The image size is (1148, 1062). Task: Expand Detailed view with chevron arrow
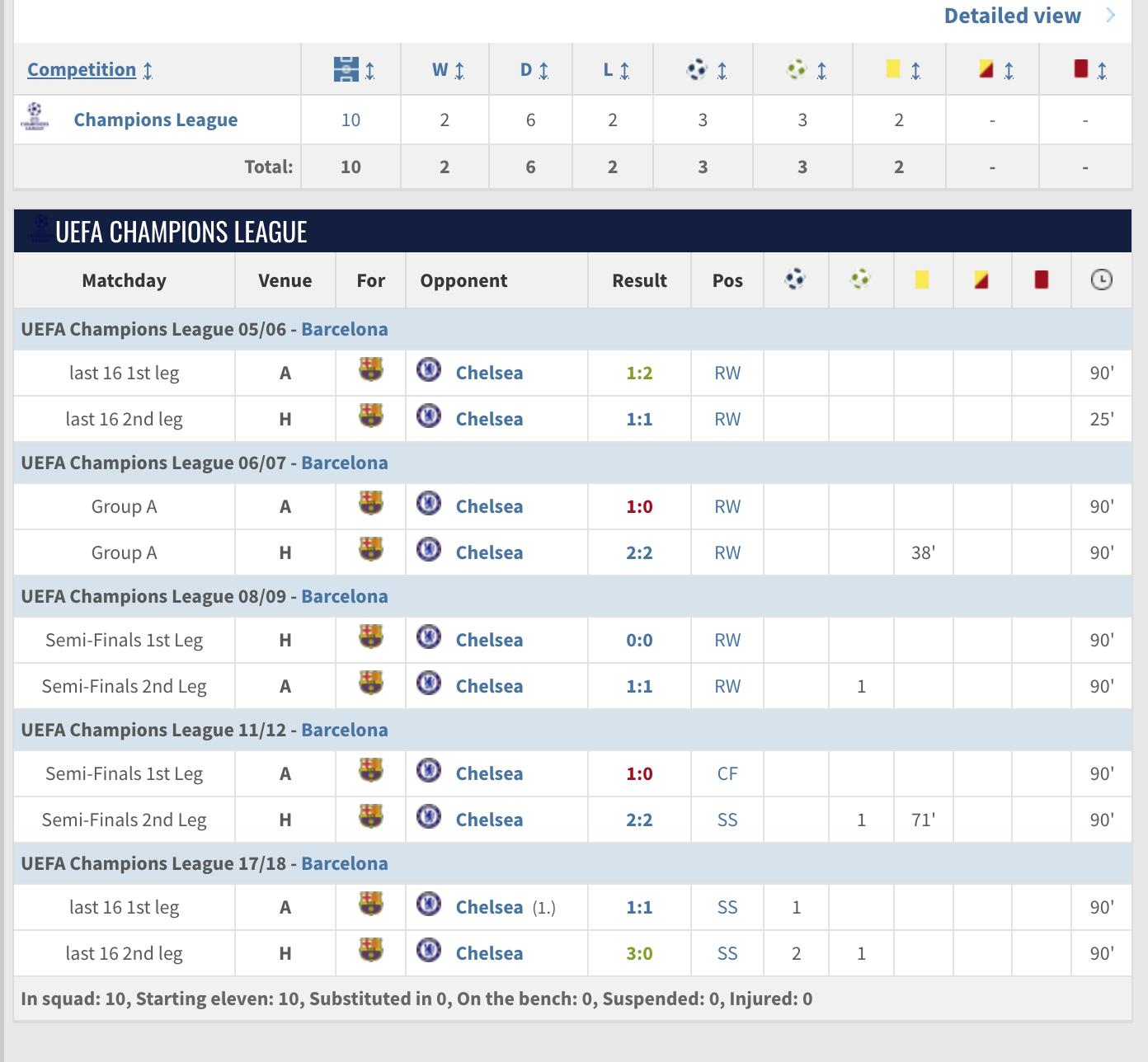[x=1111, y=16]
